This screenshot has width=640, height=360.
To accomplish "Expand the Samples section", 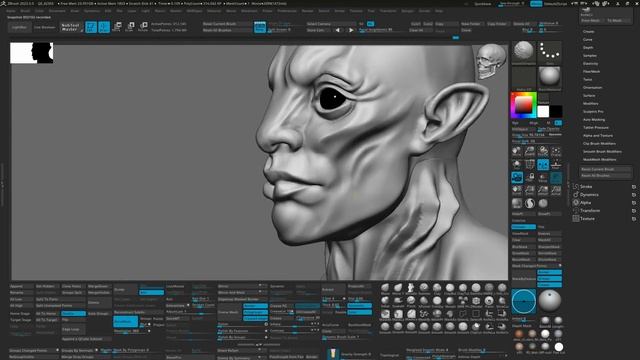I will click(x=590, y=56).
